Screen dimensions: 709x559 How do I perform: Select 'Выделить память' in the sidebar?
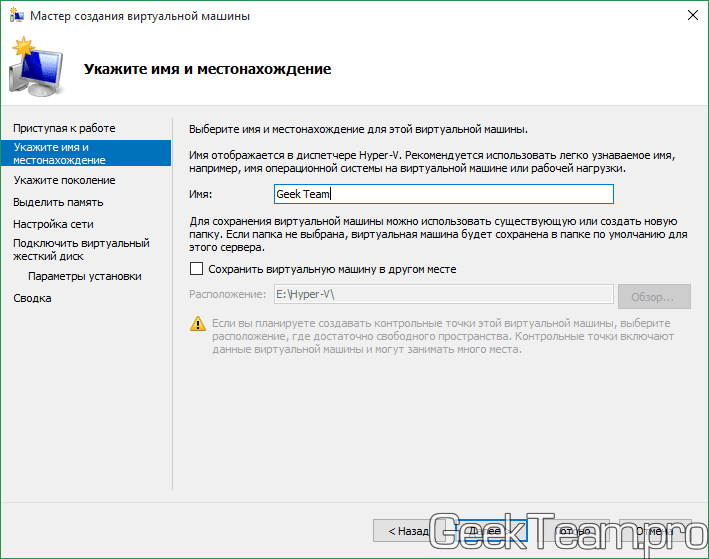(59, 202)
